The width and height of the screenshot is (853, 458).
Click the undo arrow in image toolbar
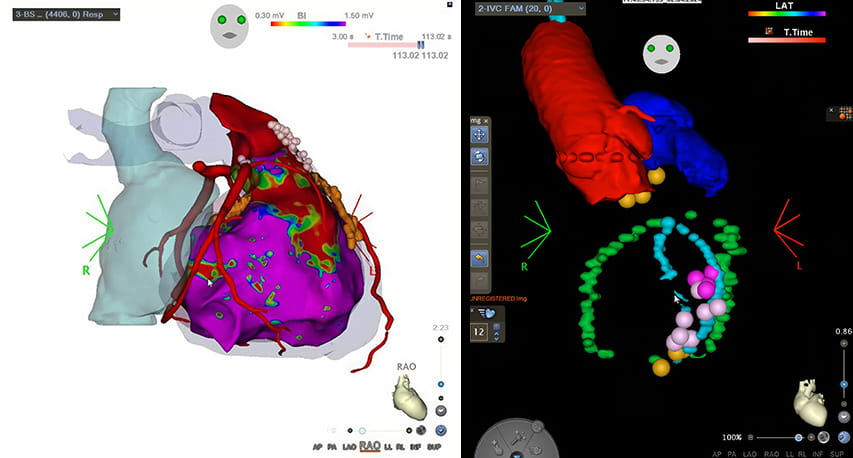tap(479, 258)
